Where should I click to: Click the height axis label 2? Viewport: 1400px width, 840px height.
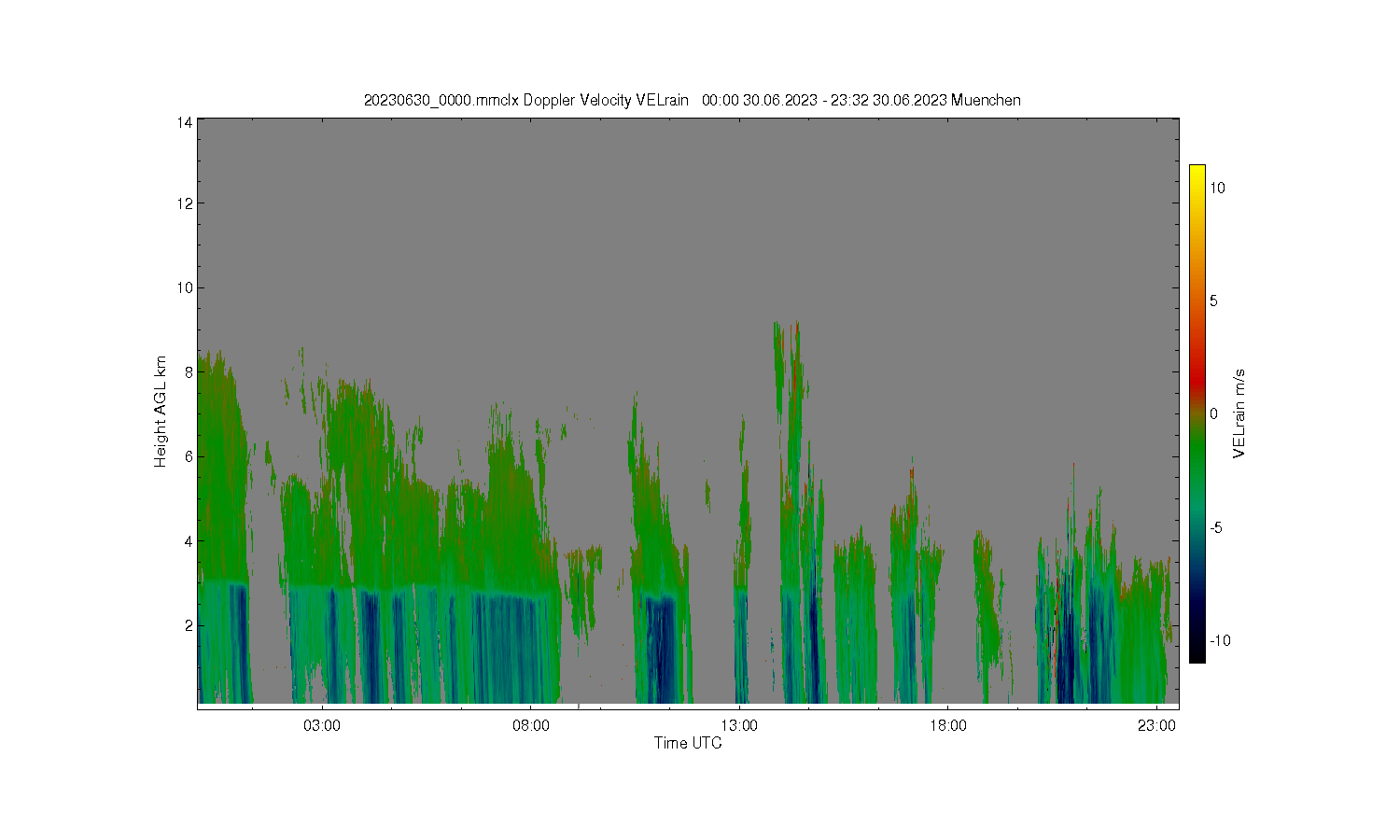click(189, 625)
